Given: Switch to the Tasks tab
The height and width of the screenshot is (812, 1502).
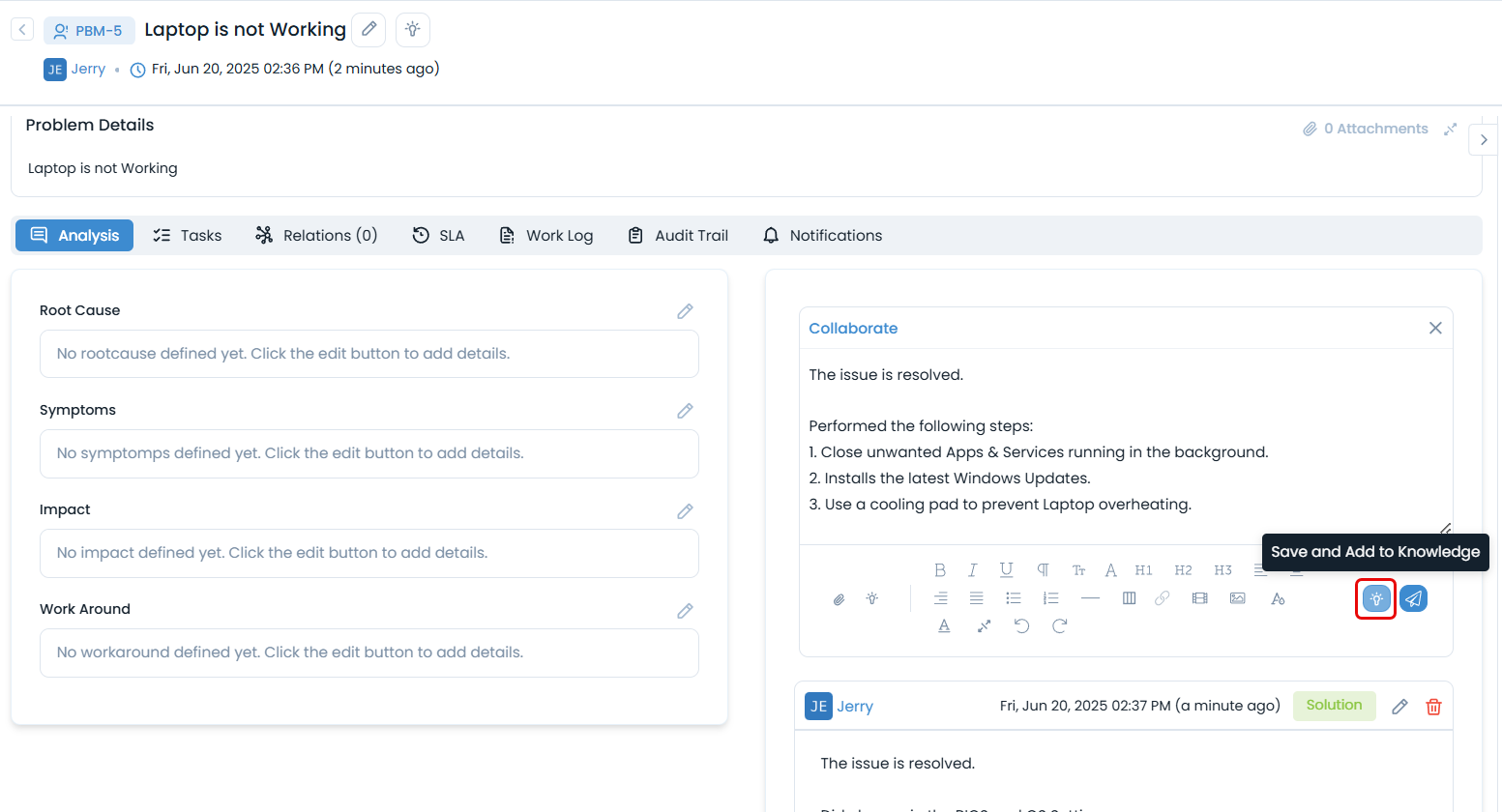Looking at the screenshot, I should click(x=188, y=236).
